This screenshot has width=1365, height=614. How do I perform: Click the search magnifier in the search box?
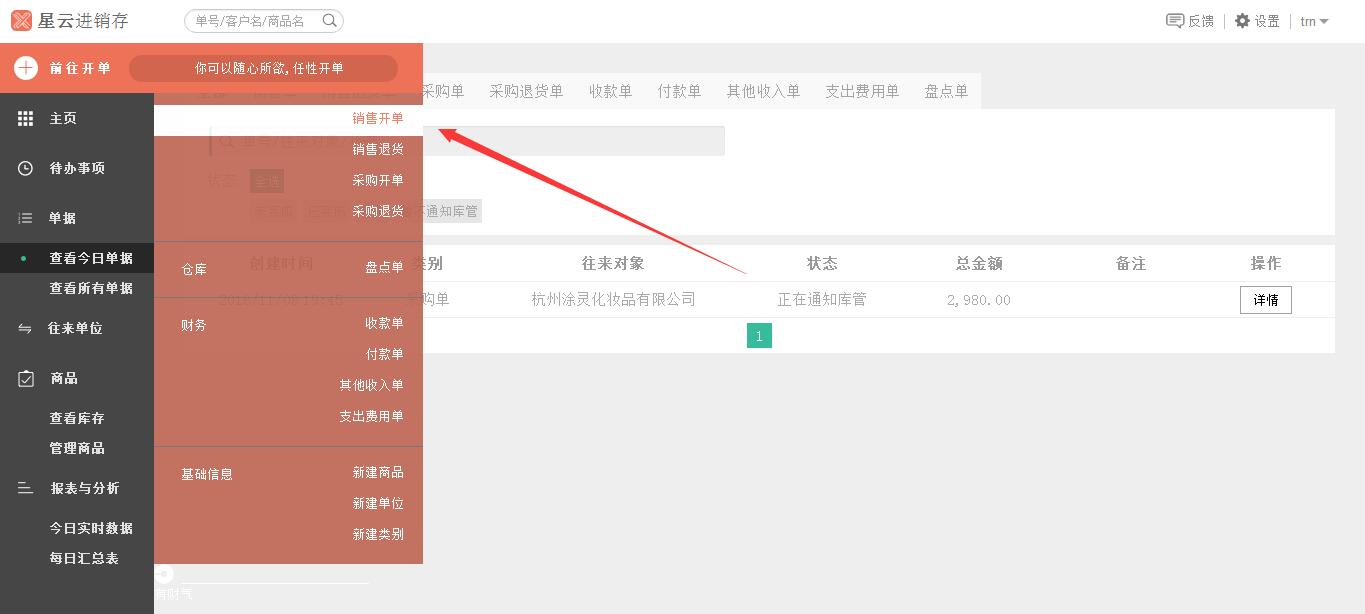coord(329,20)
